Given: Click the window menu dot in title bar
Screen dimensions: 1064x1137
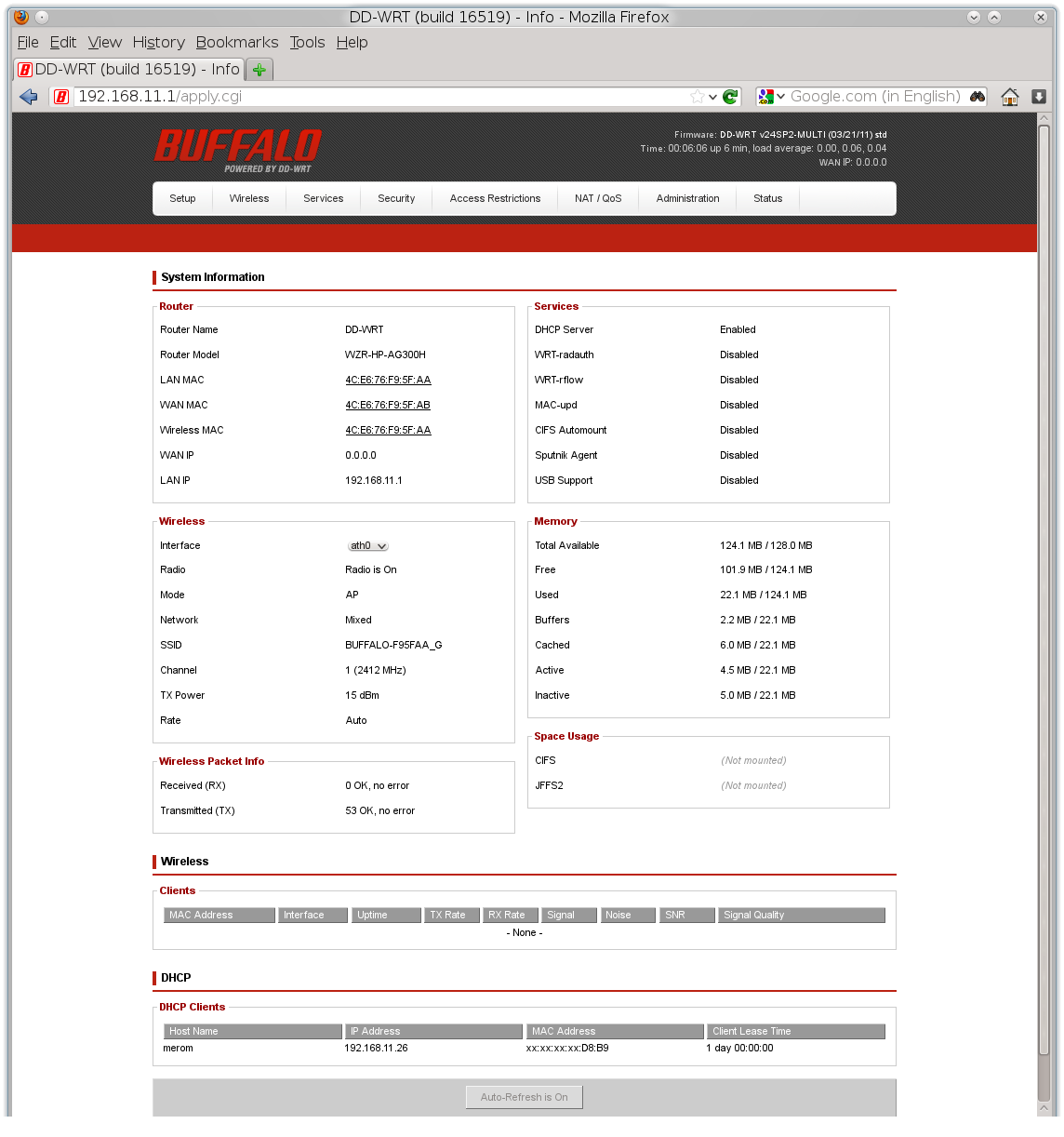Looking at the screenshot, I should pos(42,17).
